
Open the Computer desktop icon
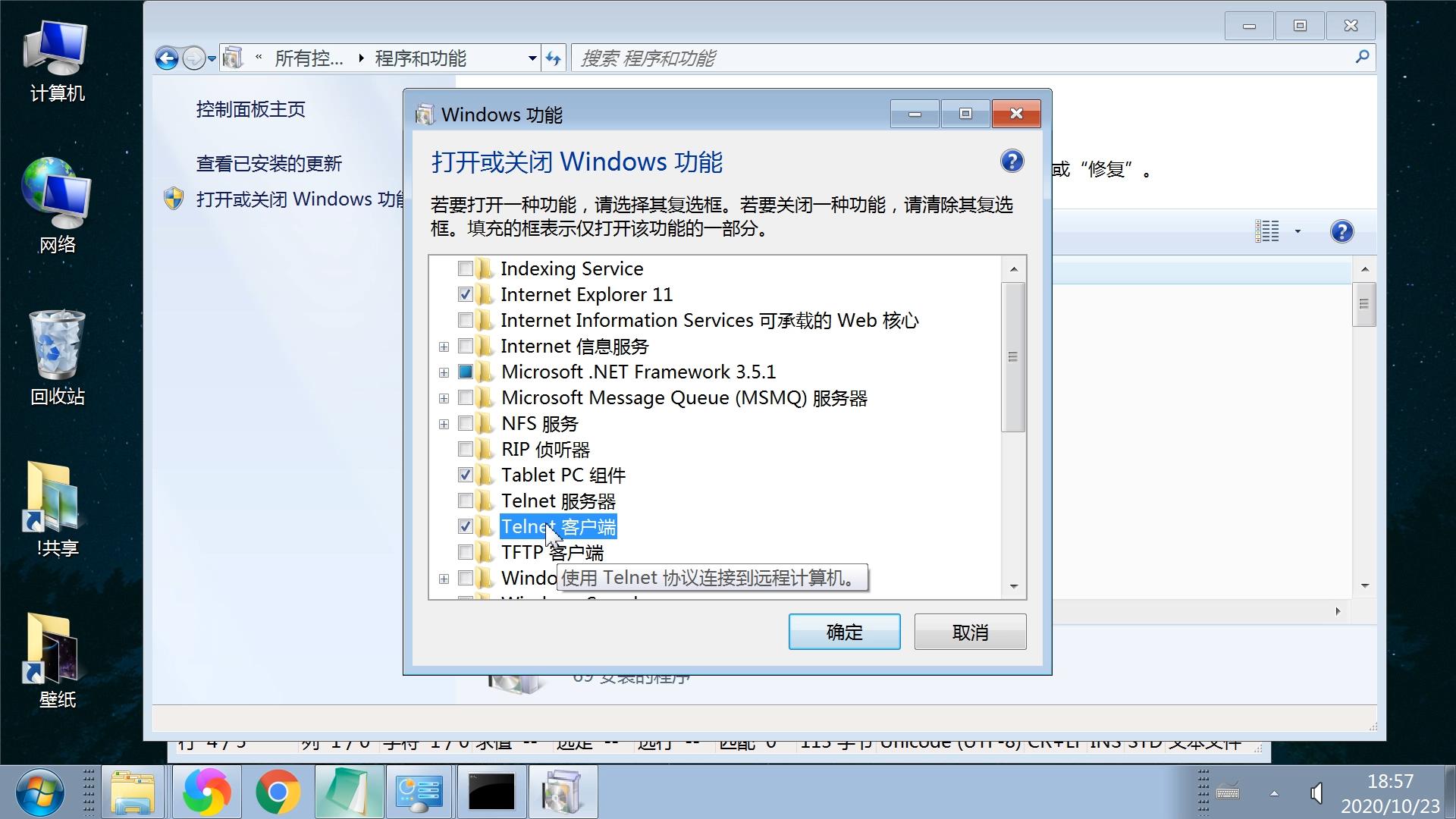(57, 61)
